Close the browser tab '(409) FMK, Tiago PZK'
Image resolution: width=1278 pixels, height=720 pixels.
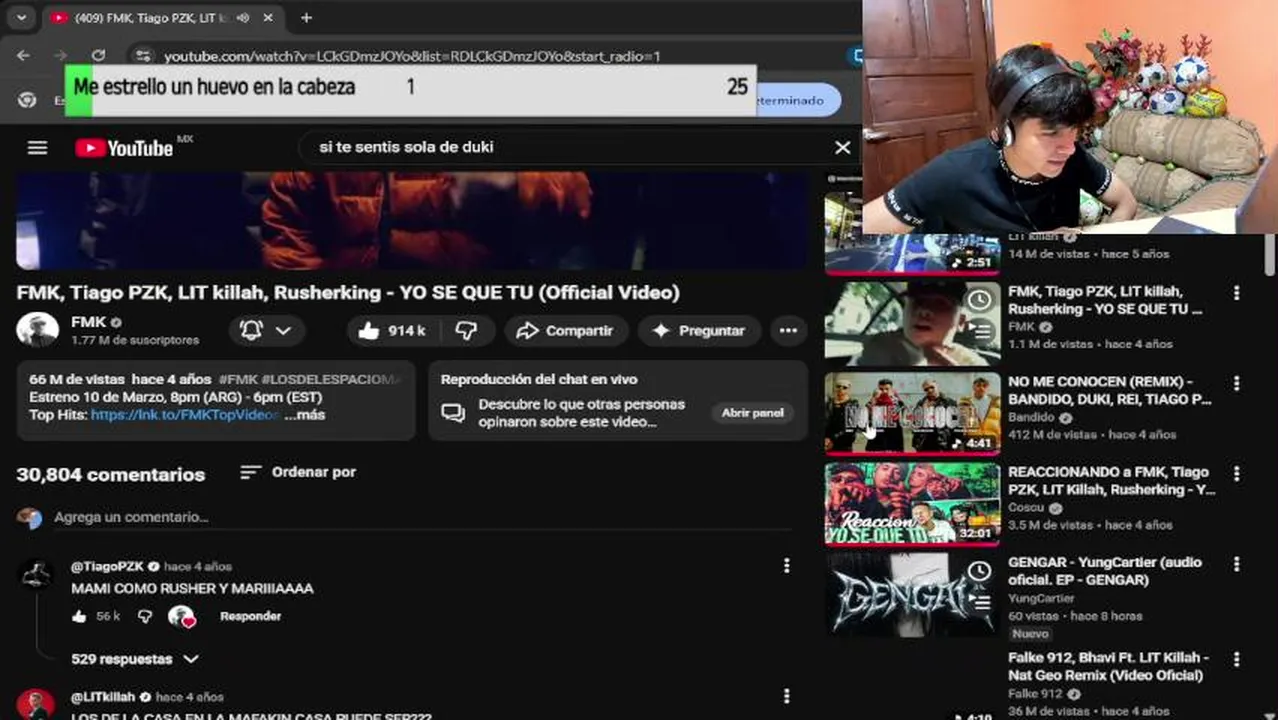point(268,17)
